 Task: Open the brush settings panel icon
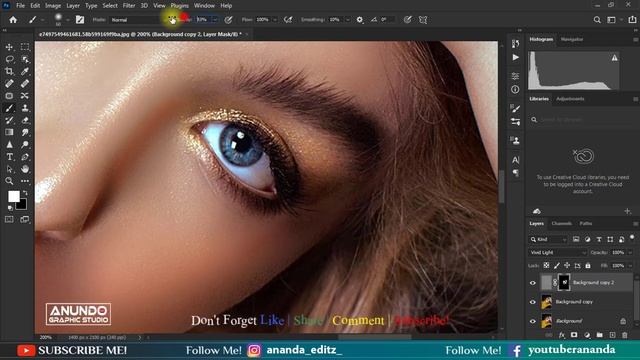80,20
